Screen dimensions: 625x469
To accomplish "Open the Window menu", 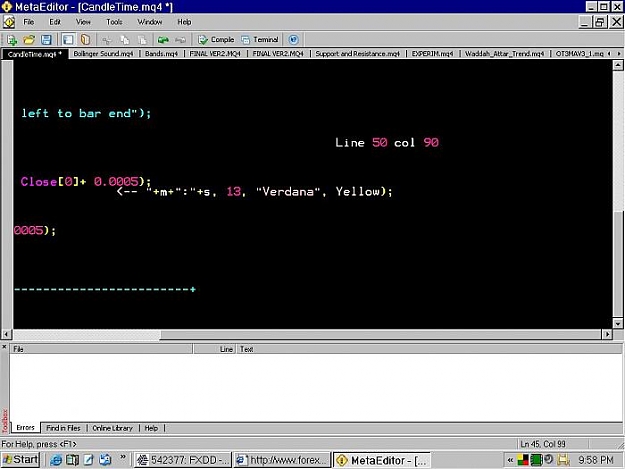I will 150,22.
